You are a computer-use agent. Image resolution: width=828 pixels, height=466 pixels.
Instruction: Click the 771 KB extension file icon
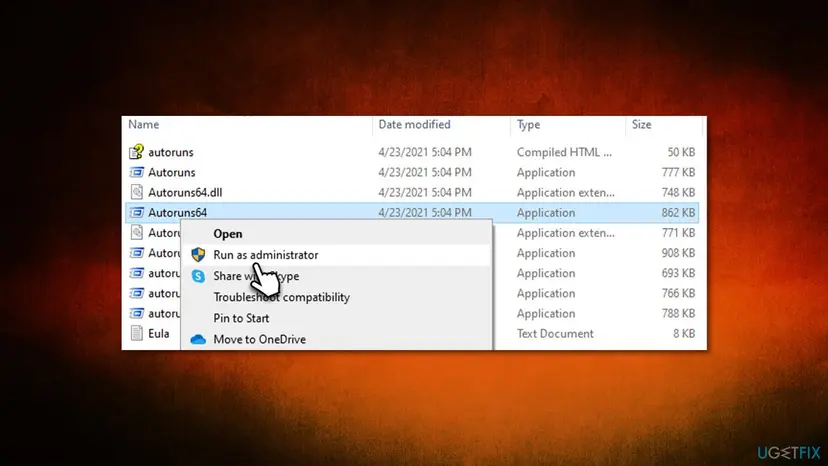[136, 232]
